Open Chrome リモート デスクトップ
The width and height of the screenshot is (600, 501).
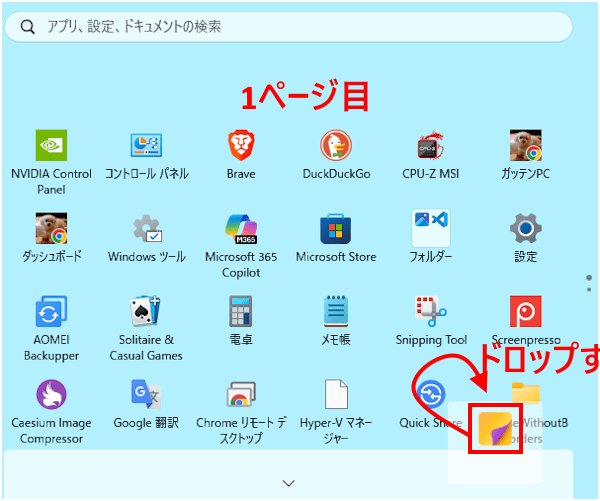(241, 394)
